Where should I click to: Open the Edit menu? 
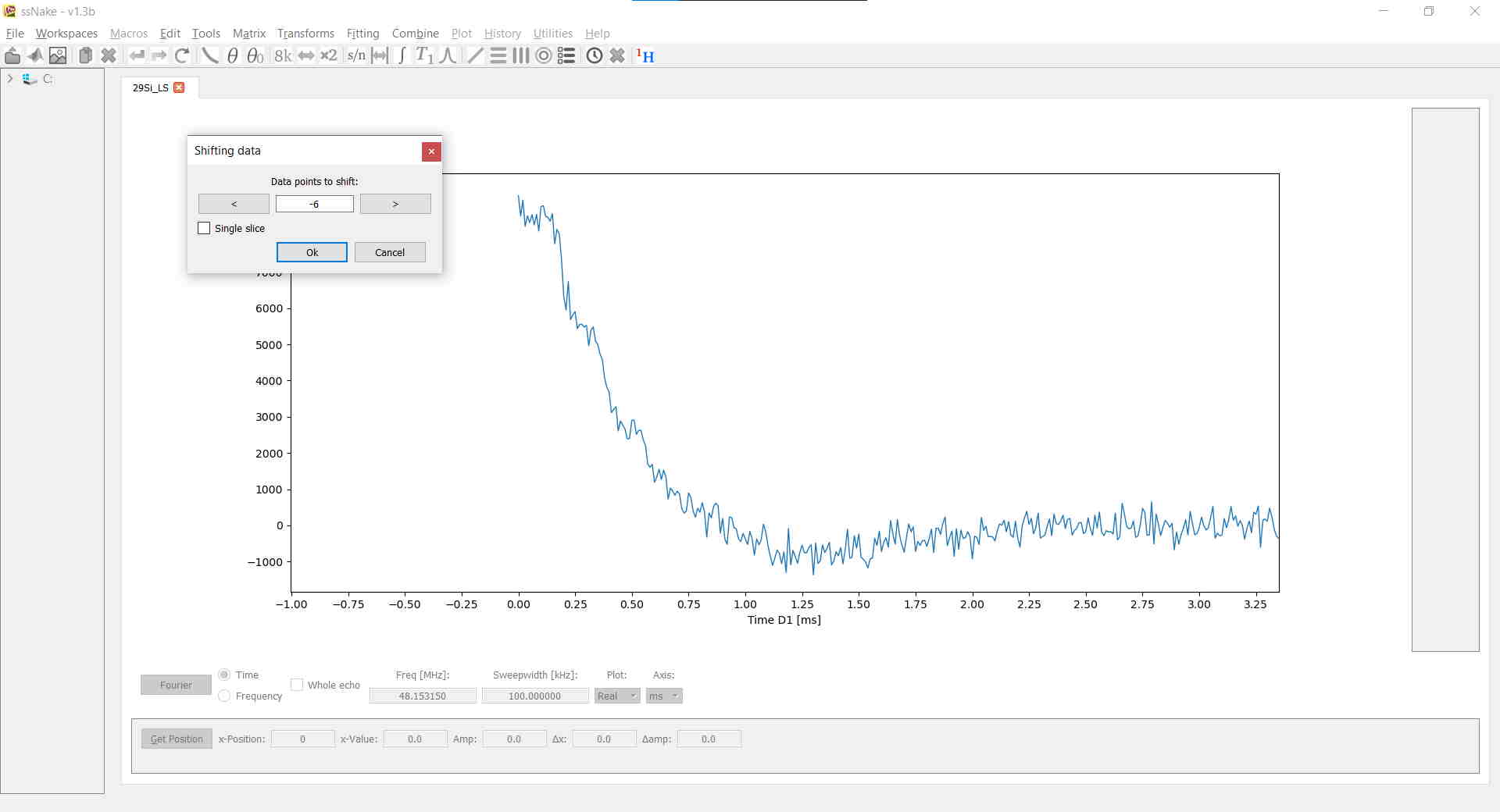point(170,34)
